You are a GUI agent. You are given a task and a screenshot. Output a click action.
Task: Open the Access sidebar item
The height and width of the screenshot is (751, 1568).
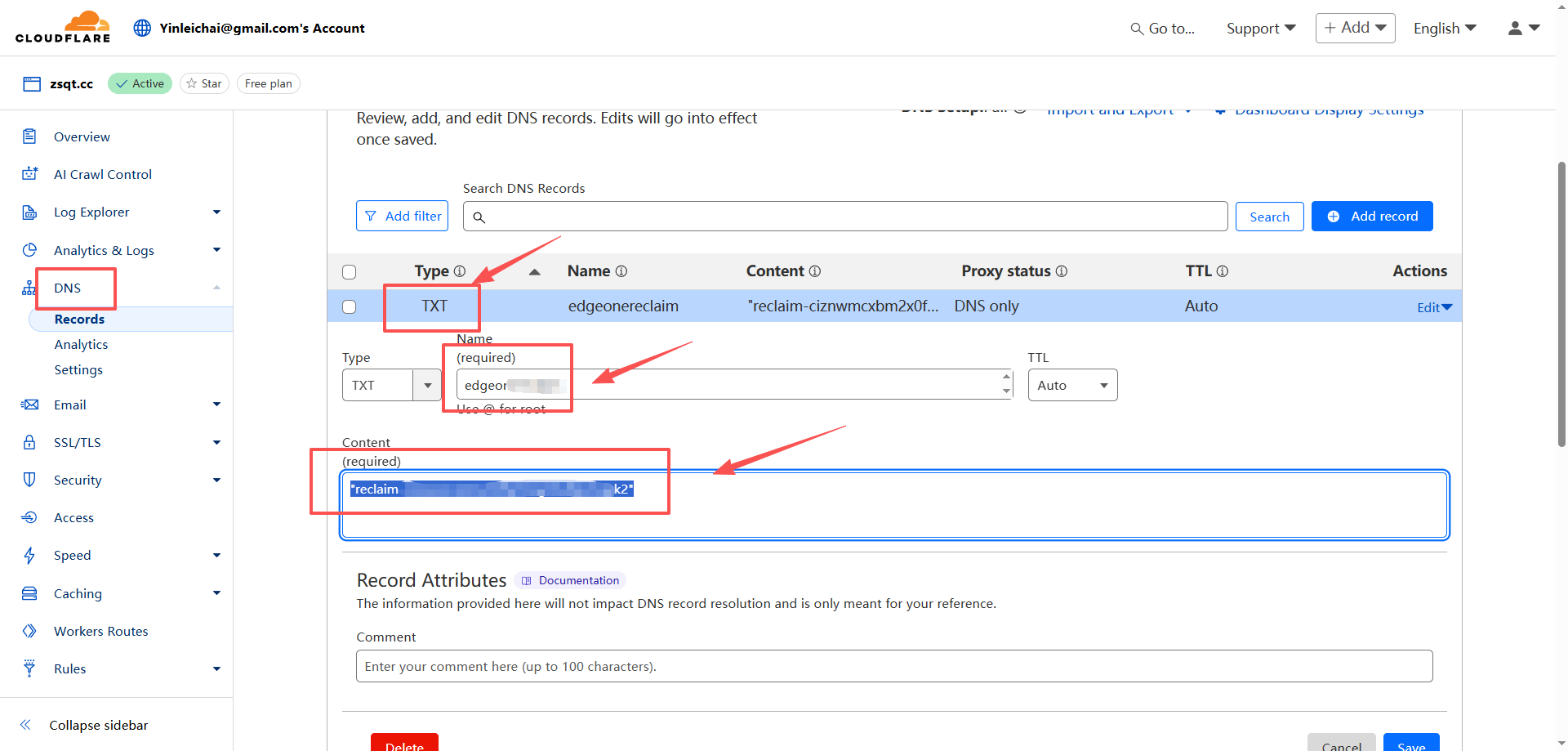click(x=73, y=517)
